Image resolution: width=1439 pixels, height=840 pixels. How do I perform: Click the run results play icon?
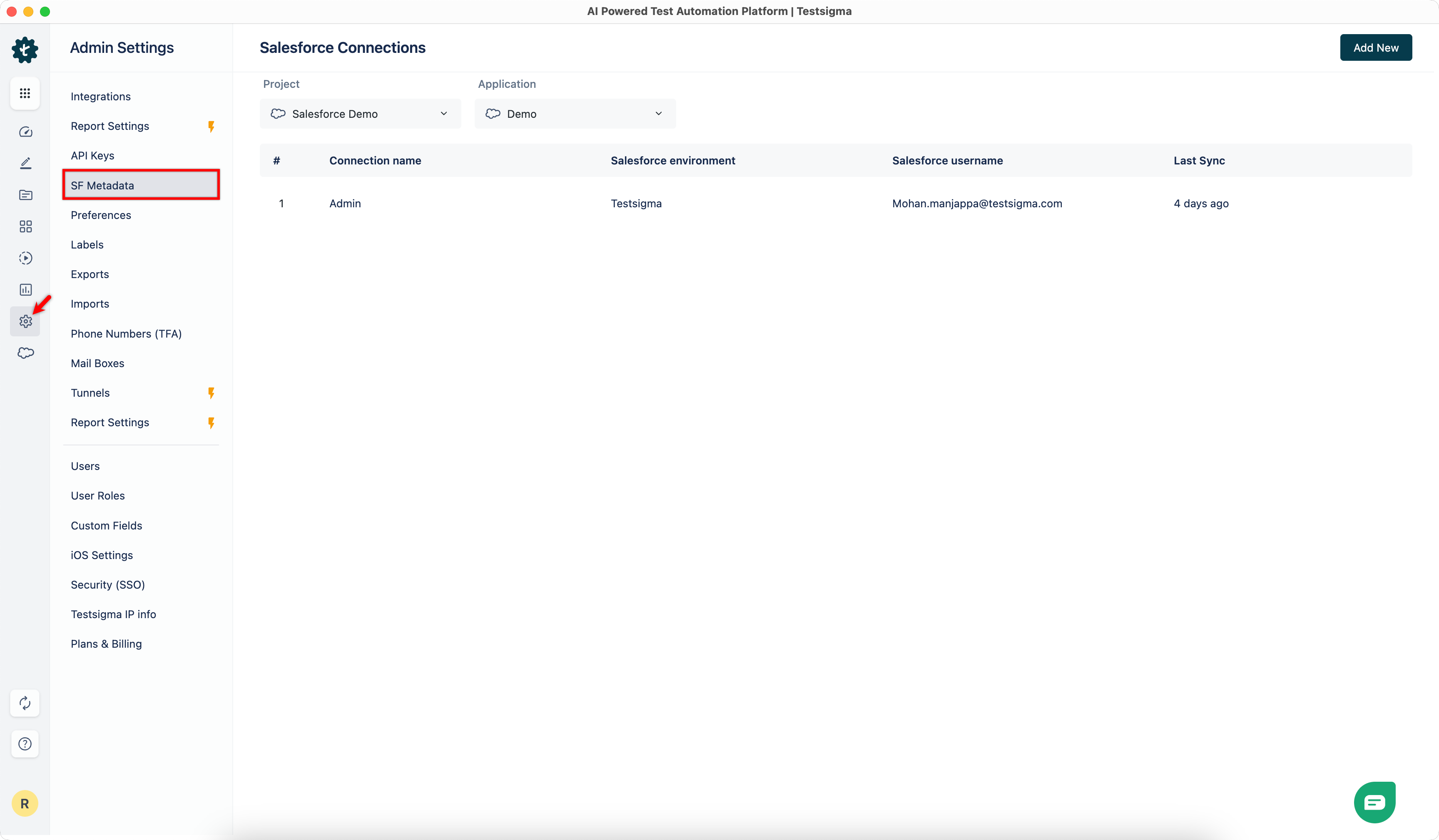tap(25, 258)
